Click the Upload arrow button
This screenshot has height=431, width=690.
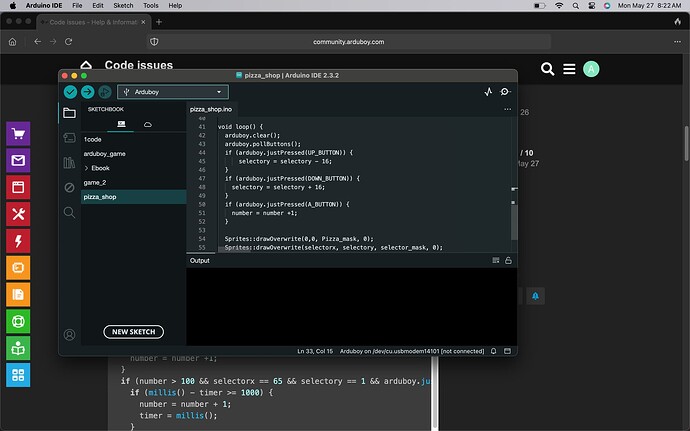[x=87, y=91]
